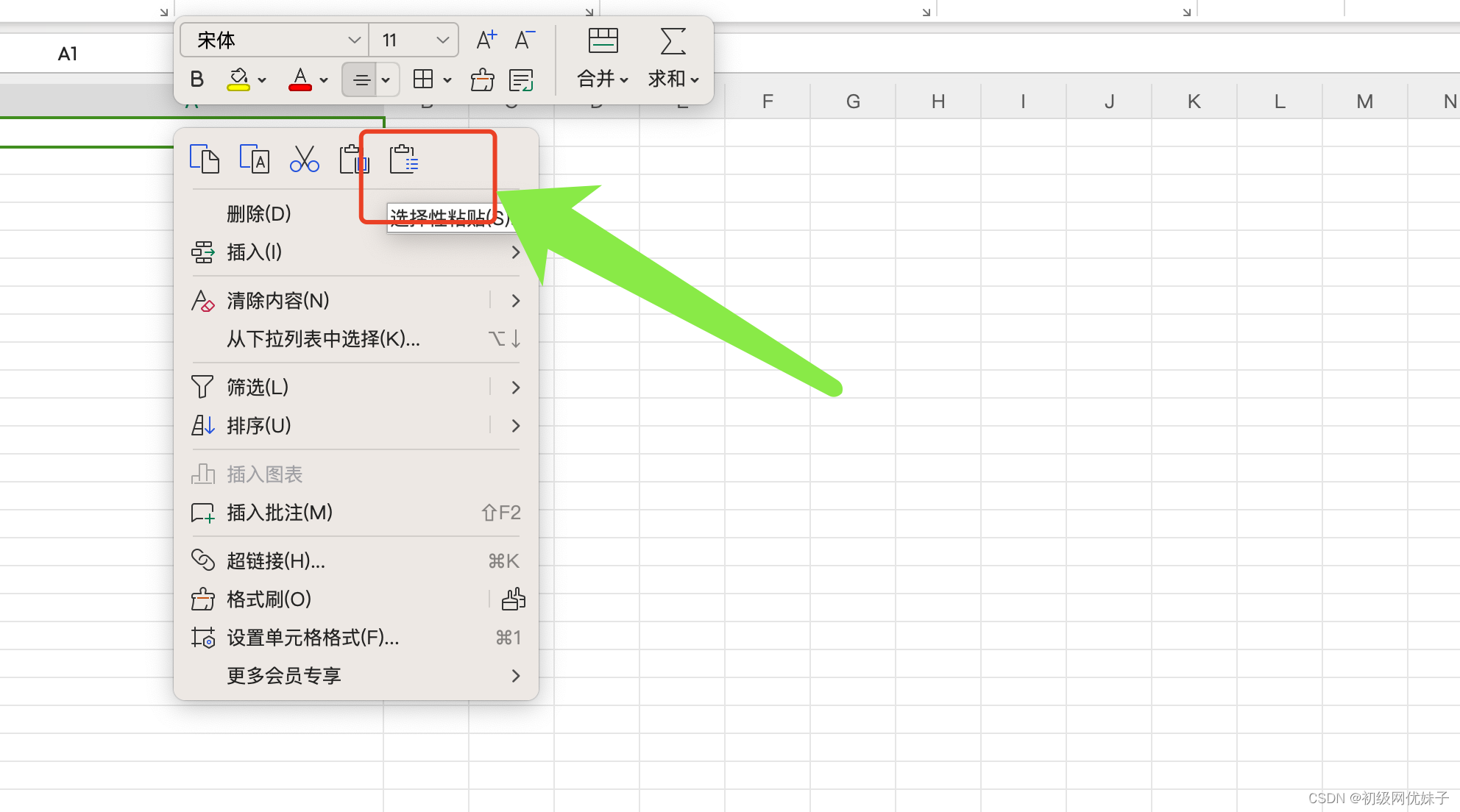Click increase font size icon
1460x812 pixels.
[x=486, y=40]
